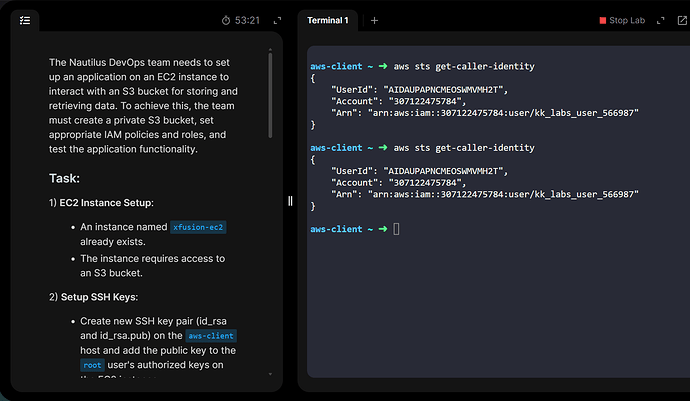This screenshot has height=401, width=690.
Task: Expand the task instructions panel to fullscreen
Action: (277, 20)
